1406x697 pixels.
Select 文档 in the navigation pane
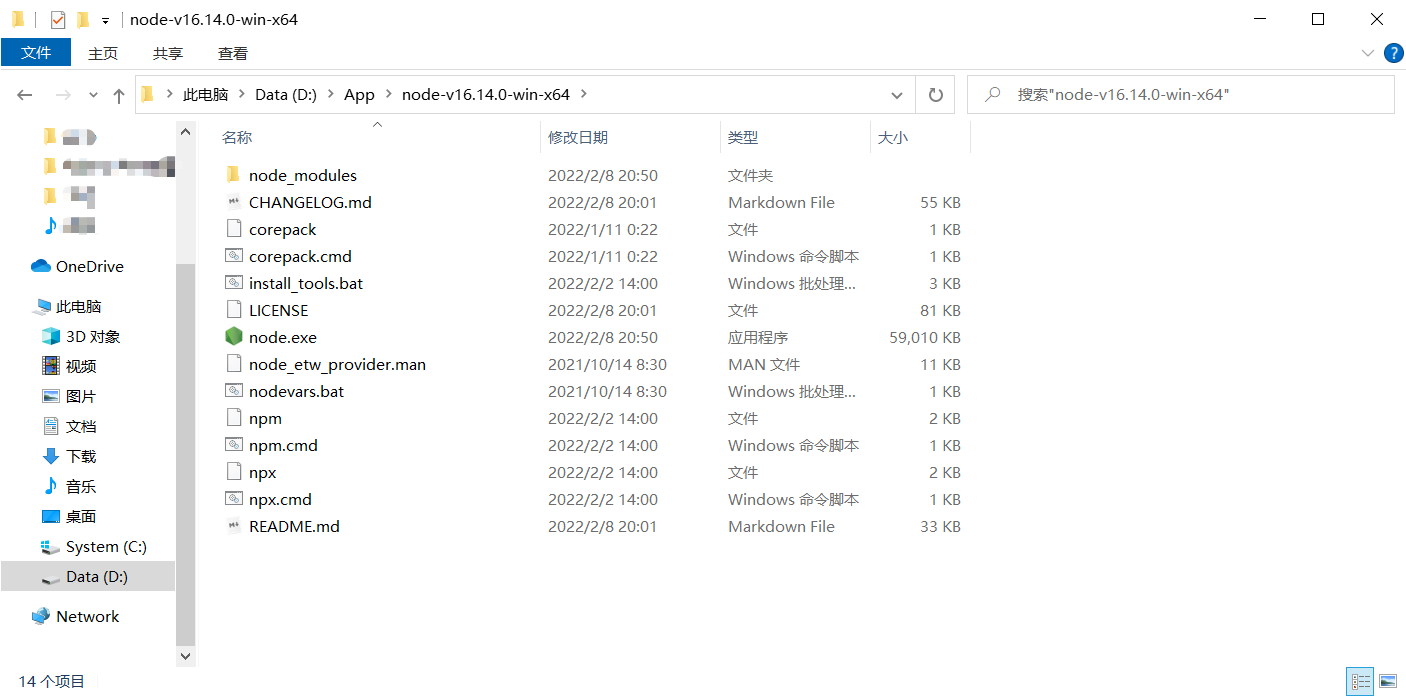[81, 427]
